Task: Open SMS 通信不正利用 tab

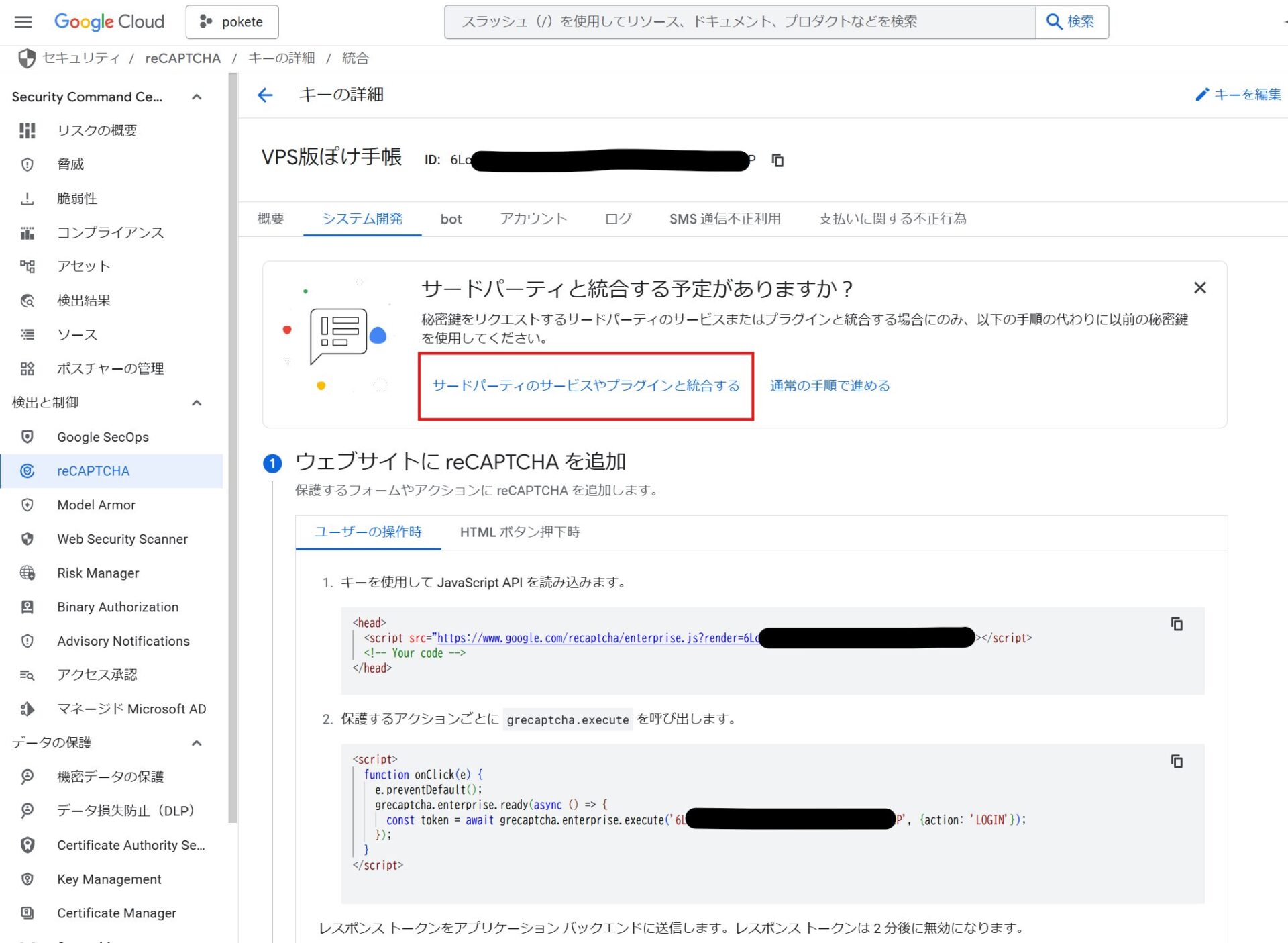Action: click(x=724, y=218)
